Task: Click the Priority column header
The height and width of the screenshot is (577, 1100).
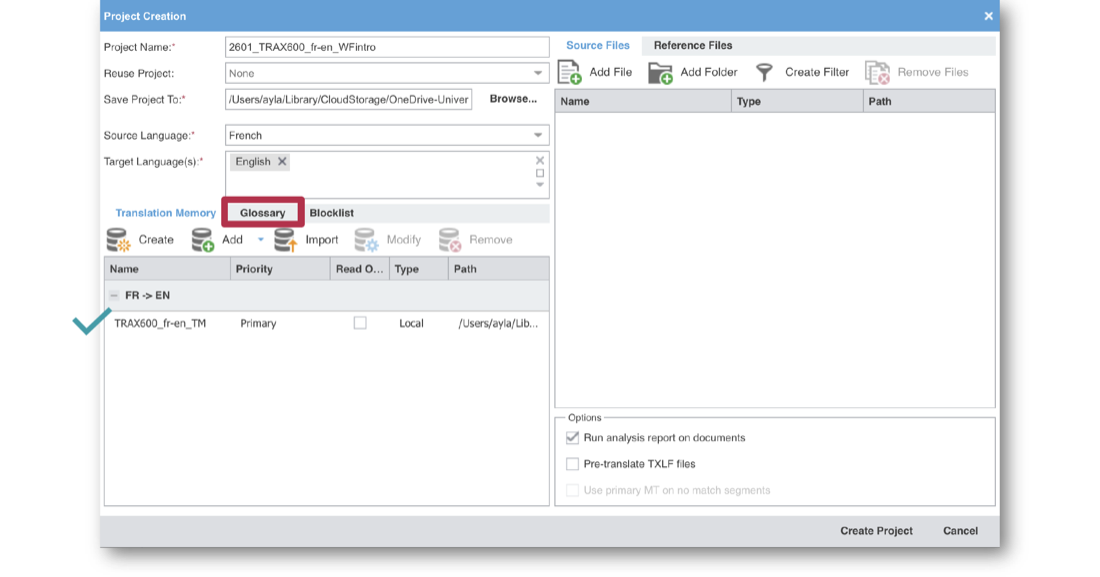Action: click(280, 269)
